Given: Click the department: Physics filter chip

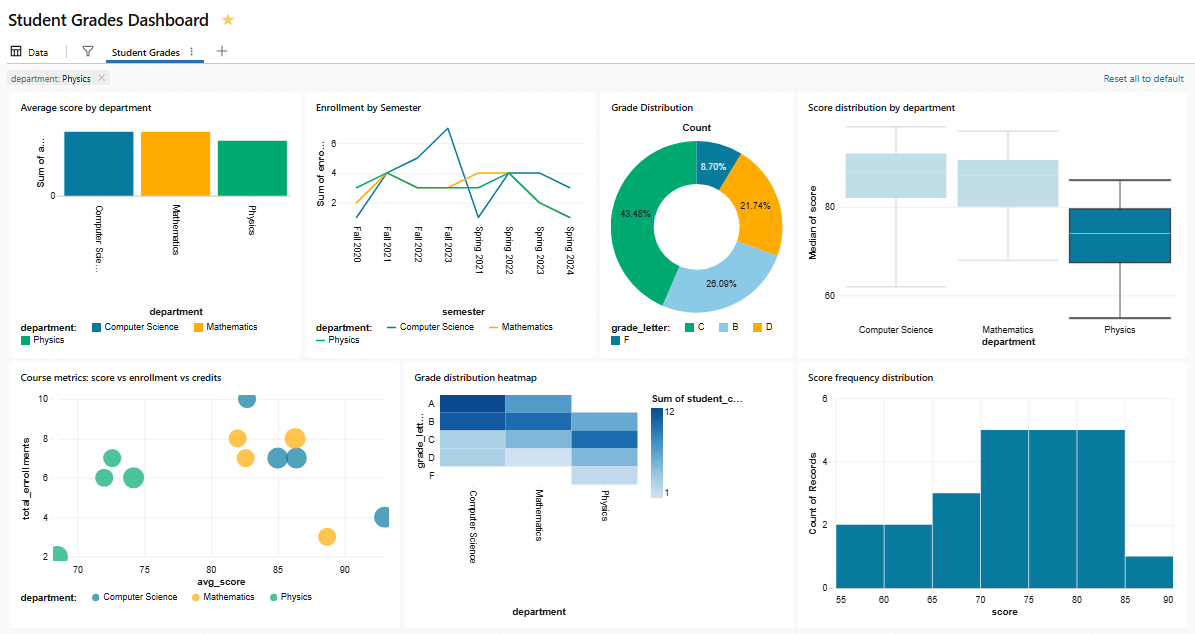Looking at the screenshot, I should (x=59, y=78).
